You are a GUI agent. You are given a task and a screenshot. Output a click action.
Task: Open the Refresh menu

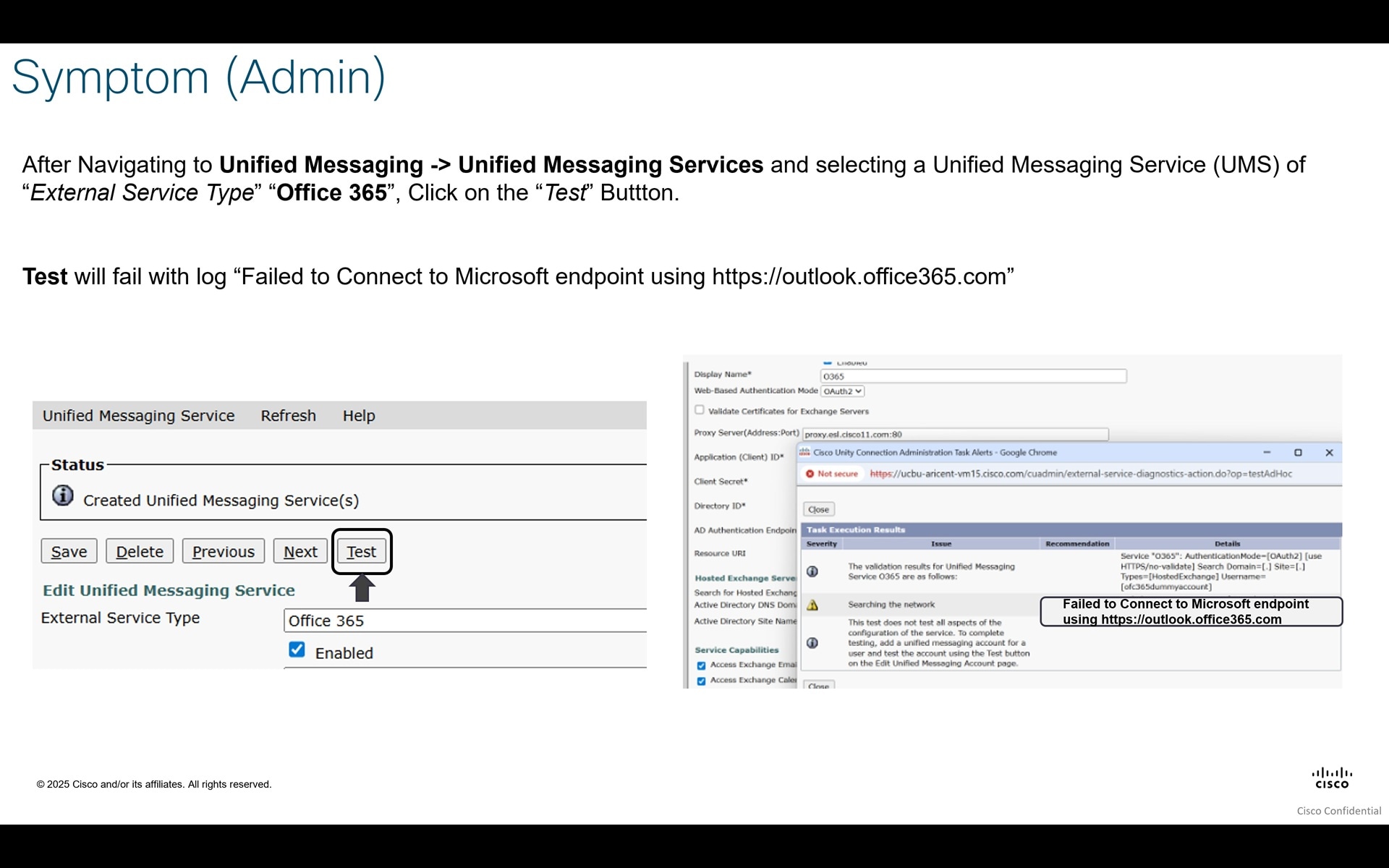click(288, 416)
